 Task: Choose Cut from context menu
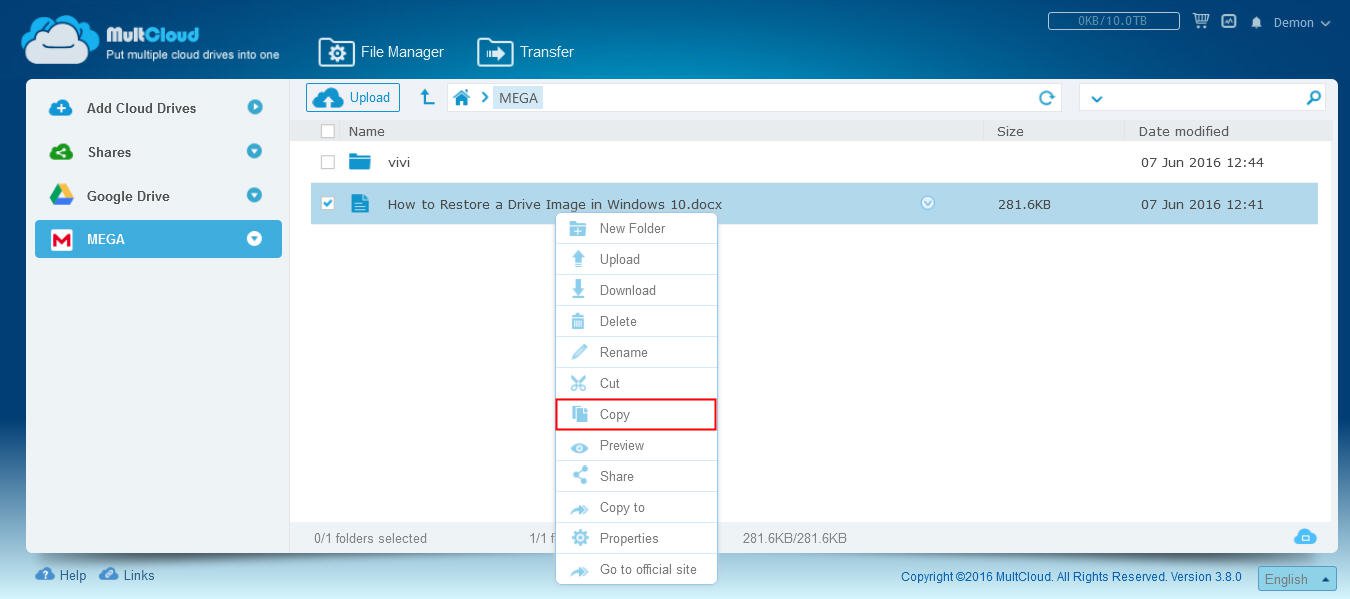click(636, 383)
